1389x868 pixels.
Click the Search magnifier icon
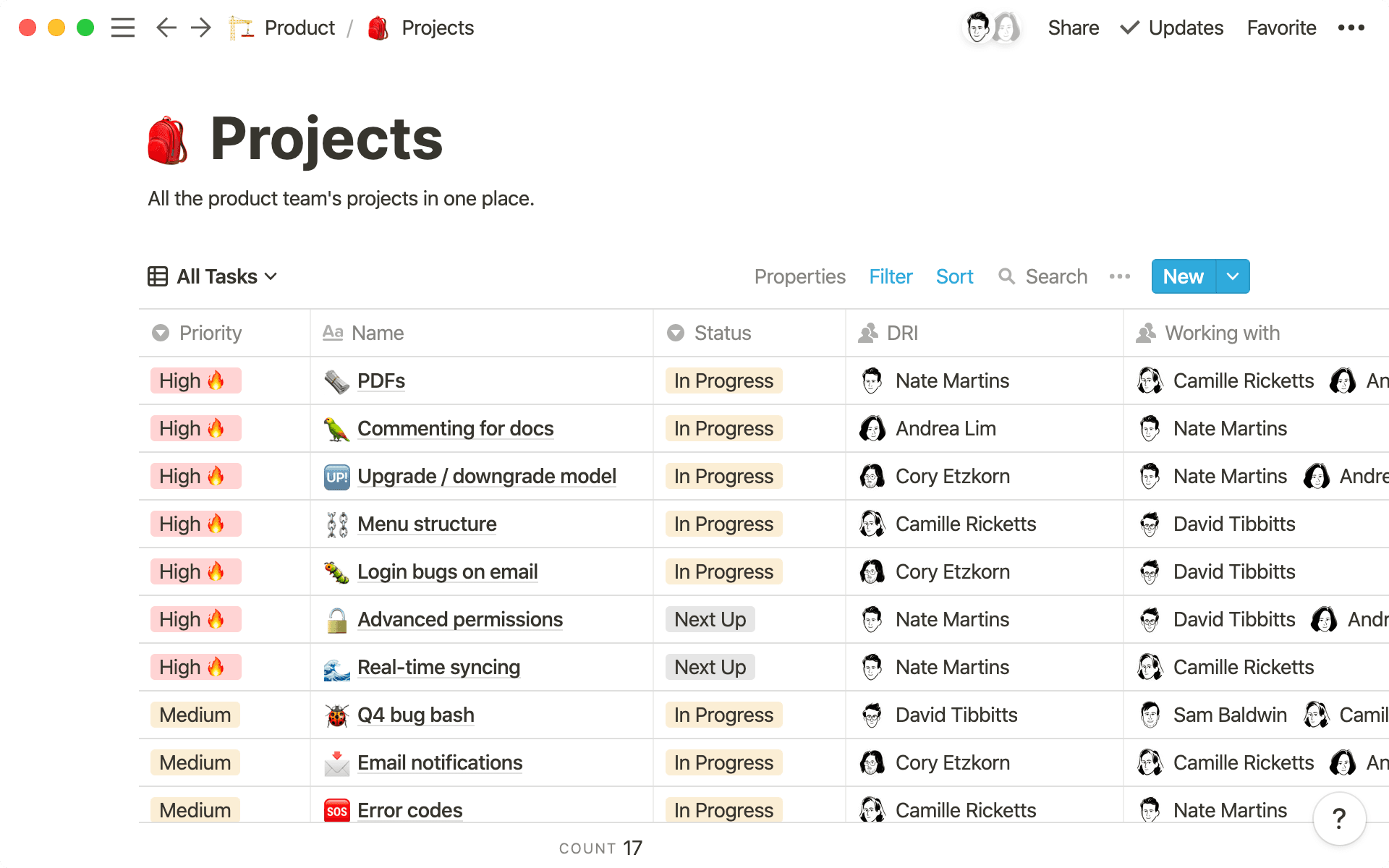(x=1007, y=276)
